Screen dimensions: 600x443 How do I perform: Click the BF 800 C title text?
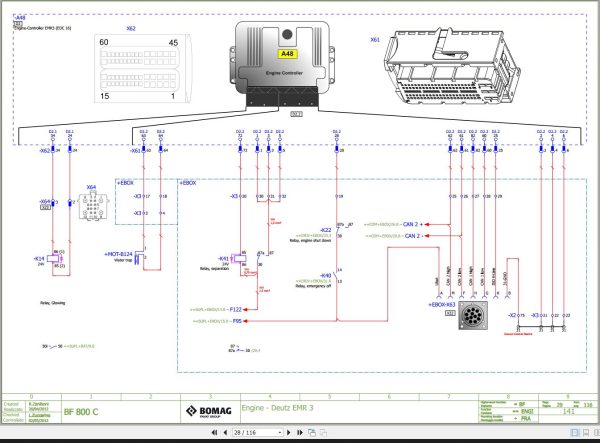81,412
